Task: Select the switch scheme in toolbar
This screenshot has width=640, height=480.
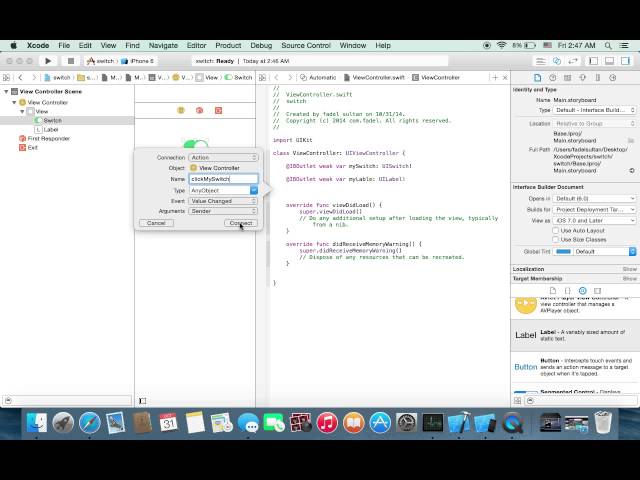Action: point(101,61)
